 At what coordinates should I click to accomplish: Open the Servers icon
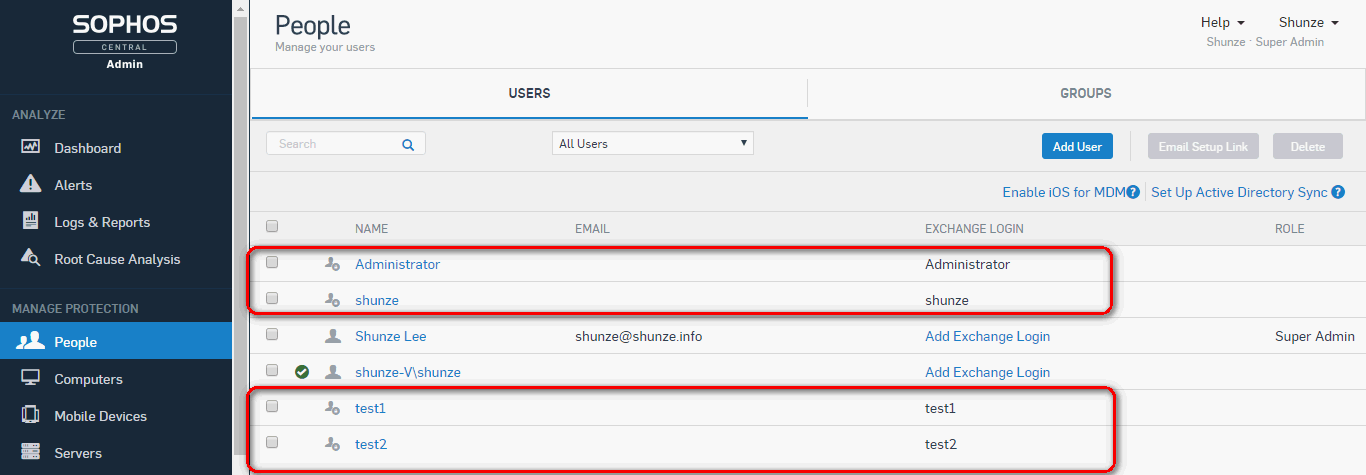[x=31, y=453]
